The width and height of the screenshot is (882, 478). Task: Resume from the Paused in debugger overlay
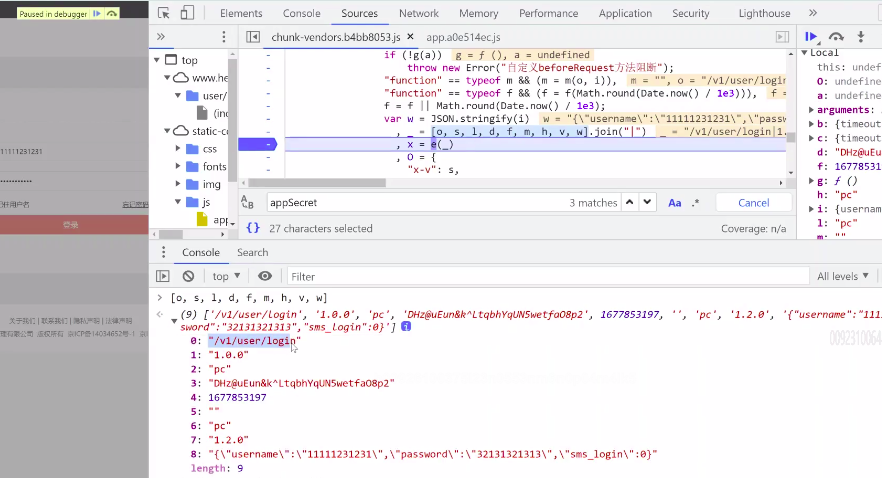[x=97, y=13]
